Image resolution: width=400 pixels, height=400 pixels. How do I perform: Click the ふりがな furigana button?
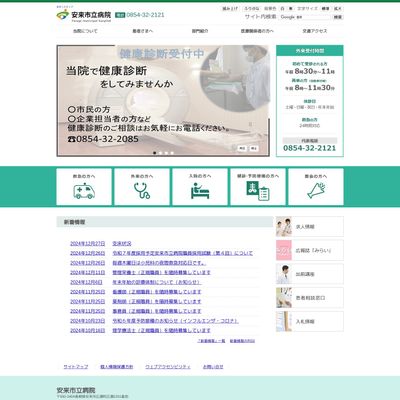pyautogui.click(x=252, y=9)
